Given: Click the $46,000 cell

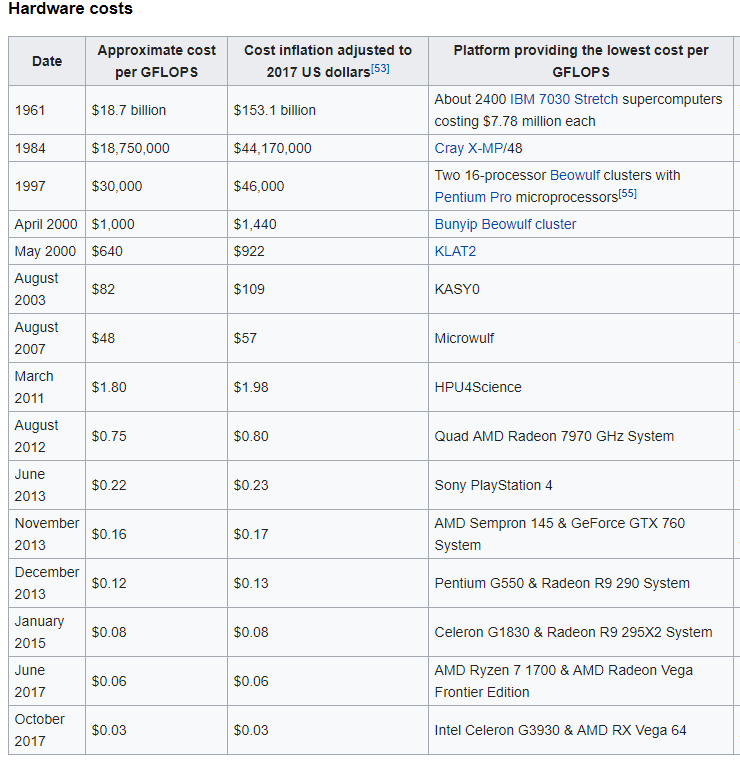Looking at the screenshot, I should click(327, 186).
